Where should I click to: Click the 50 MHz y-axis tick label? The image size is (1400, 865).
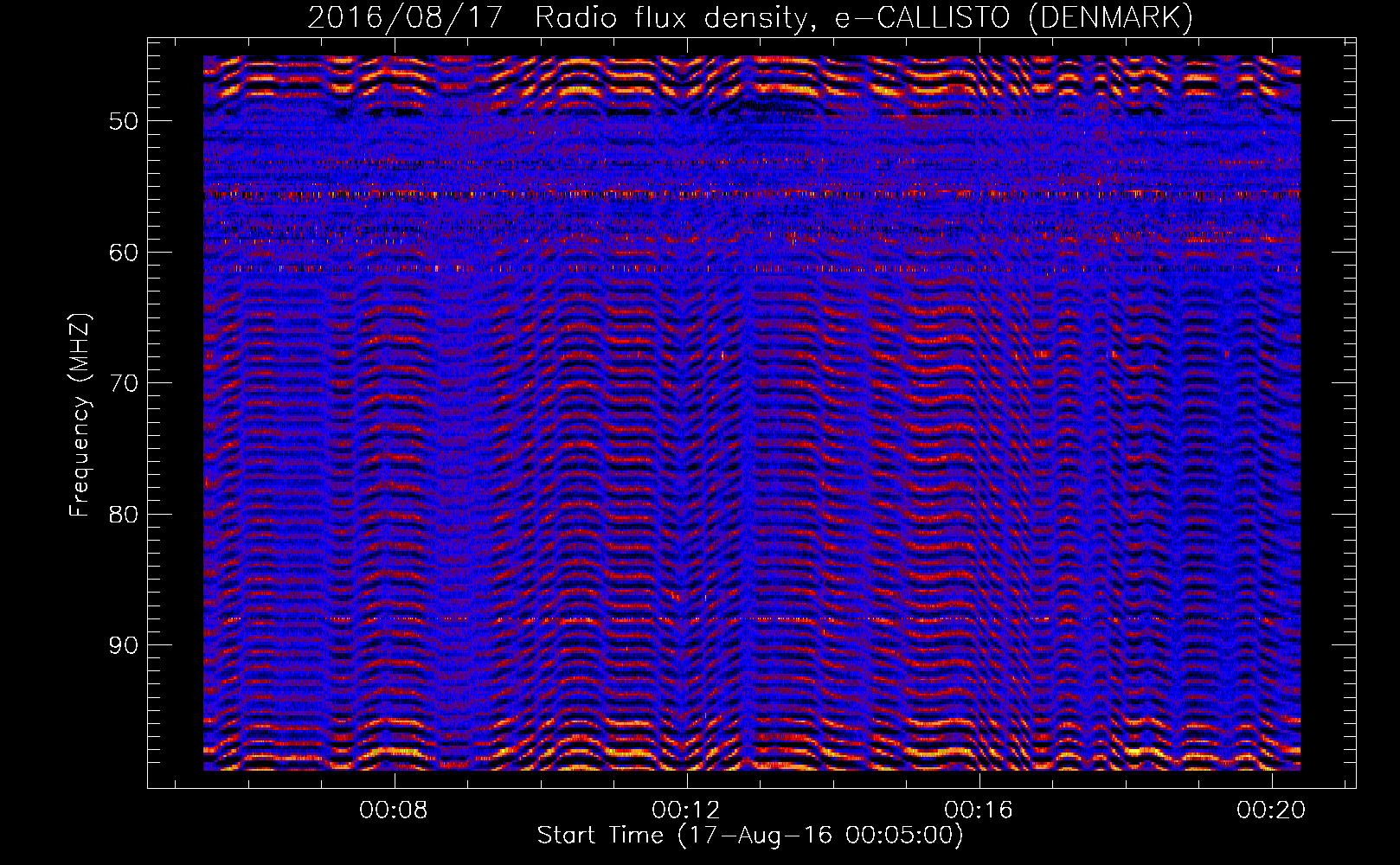[123, 121]
